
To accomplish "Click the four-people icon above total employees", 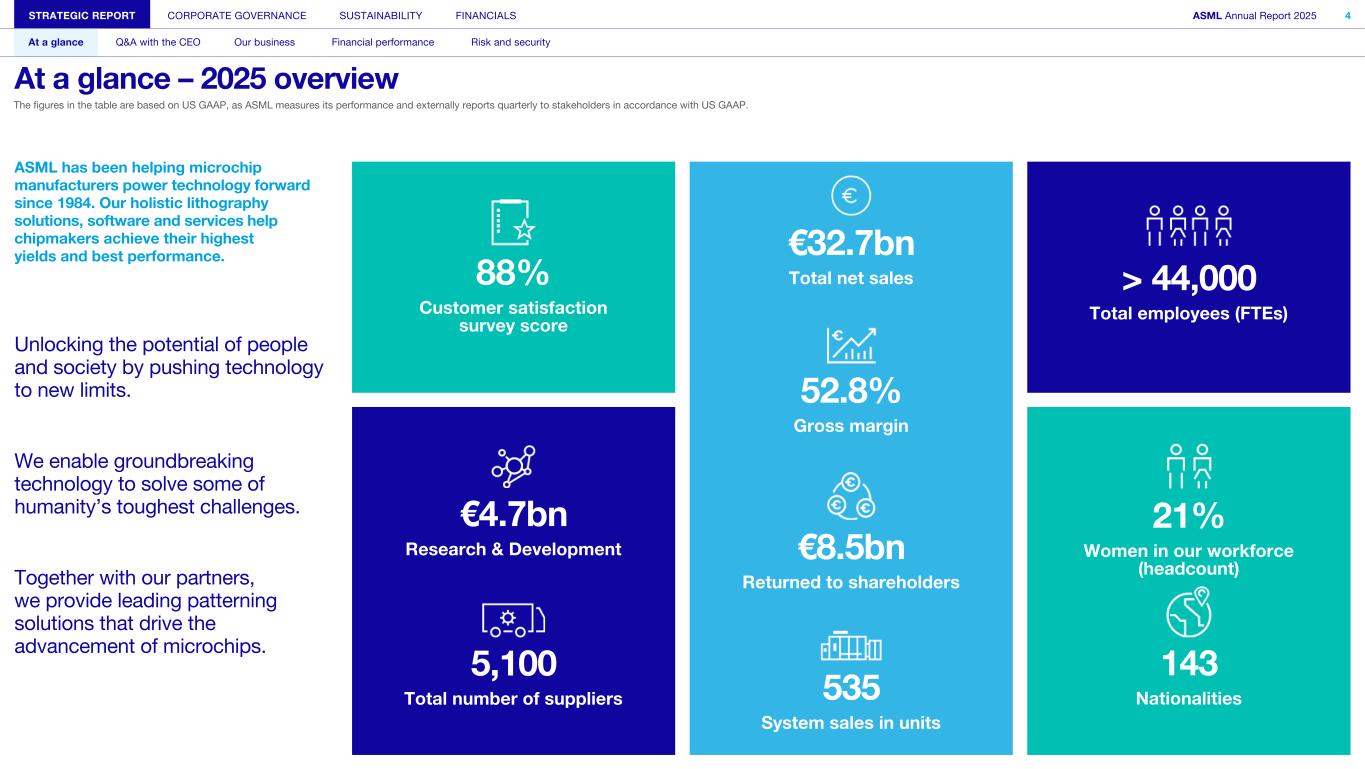I will pyautogui.click(x=1188, y=226).
